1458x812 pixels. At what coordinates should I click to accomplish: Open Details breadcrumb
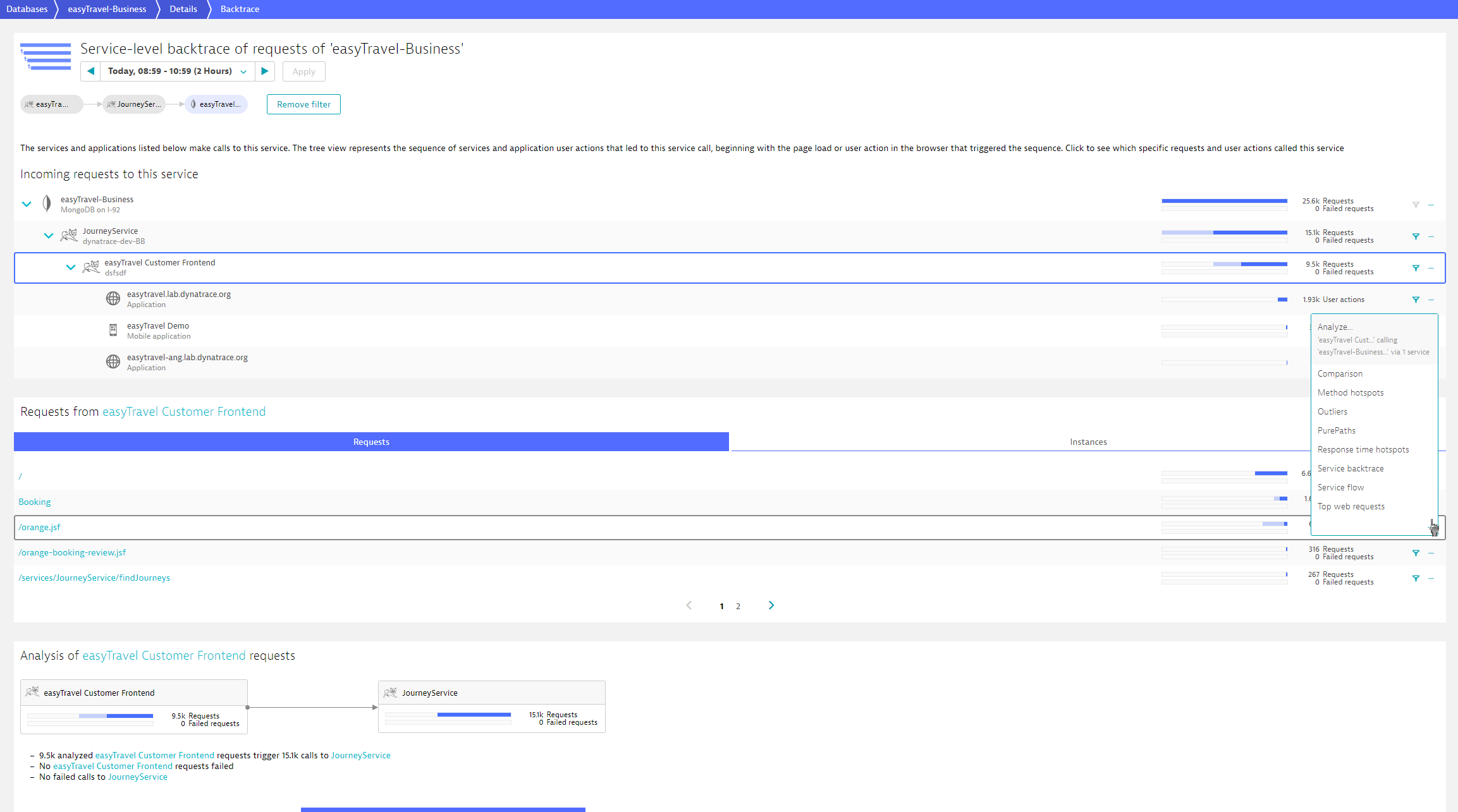(x=183, y=9)
